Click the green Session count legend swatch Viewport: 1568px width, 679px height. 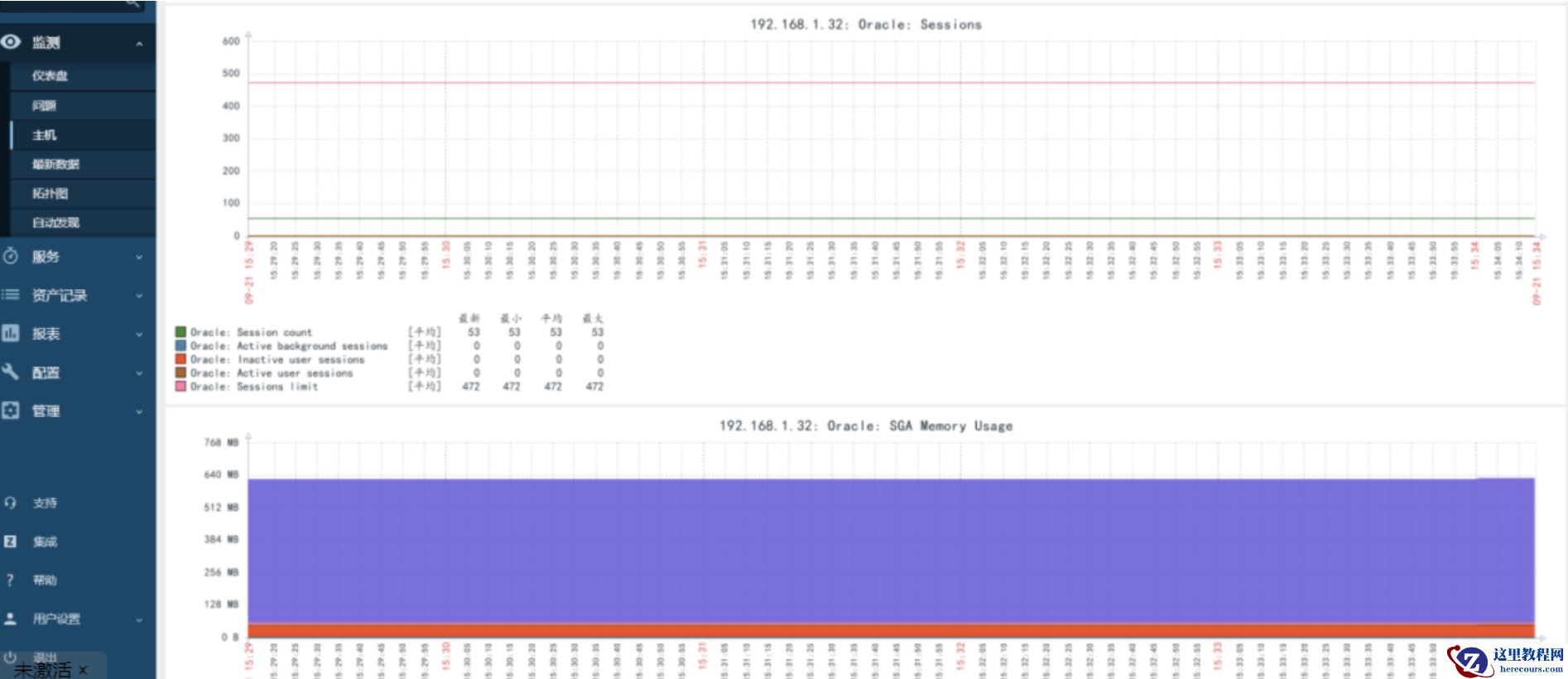[180, 331]
